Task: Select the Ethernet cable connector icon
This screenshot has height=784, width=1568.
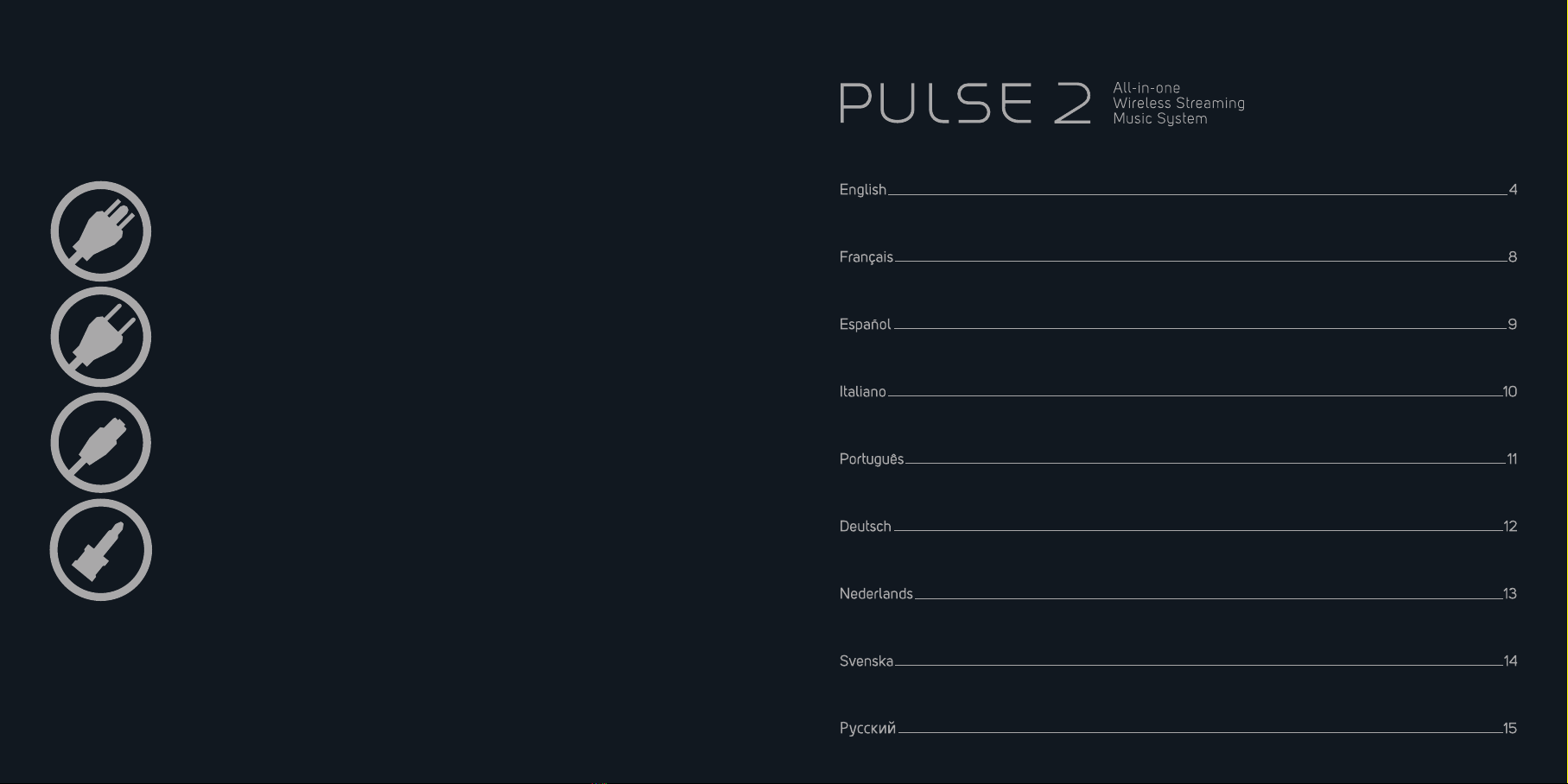Action: point(101,443)
